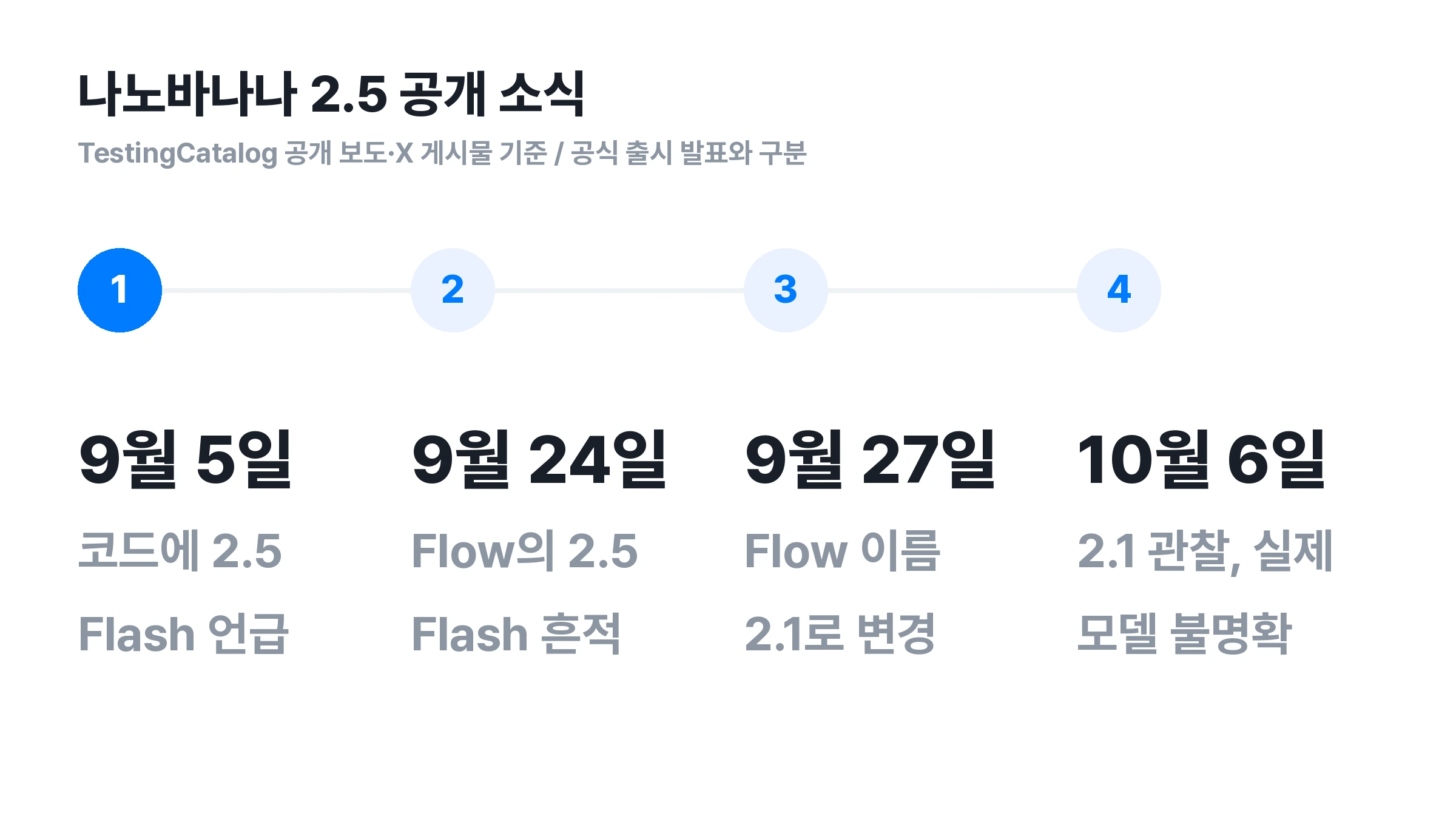
Task: Click the 9월 24일 date heading
Action: coord(540,459)
